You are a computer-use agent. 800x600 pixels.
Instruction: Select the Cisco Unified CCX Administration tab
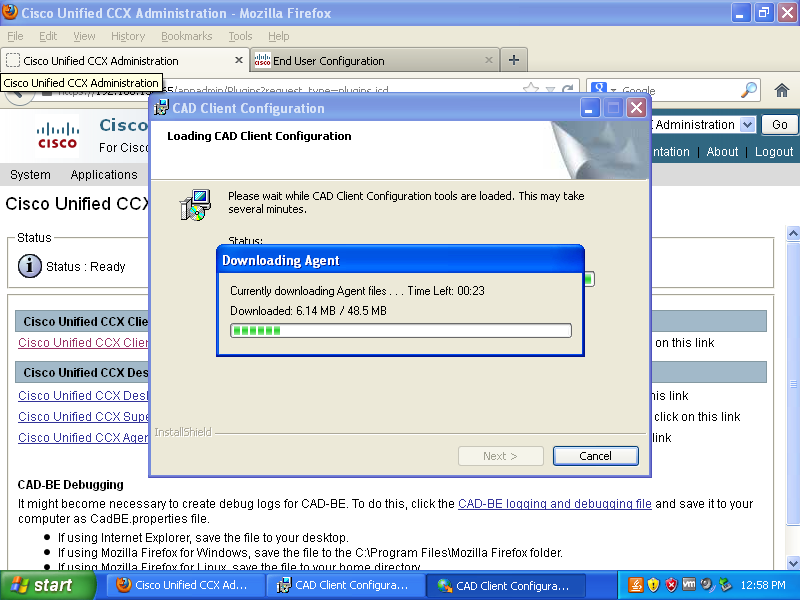point(124,60)
